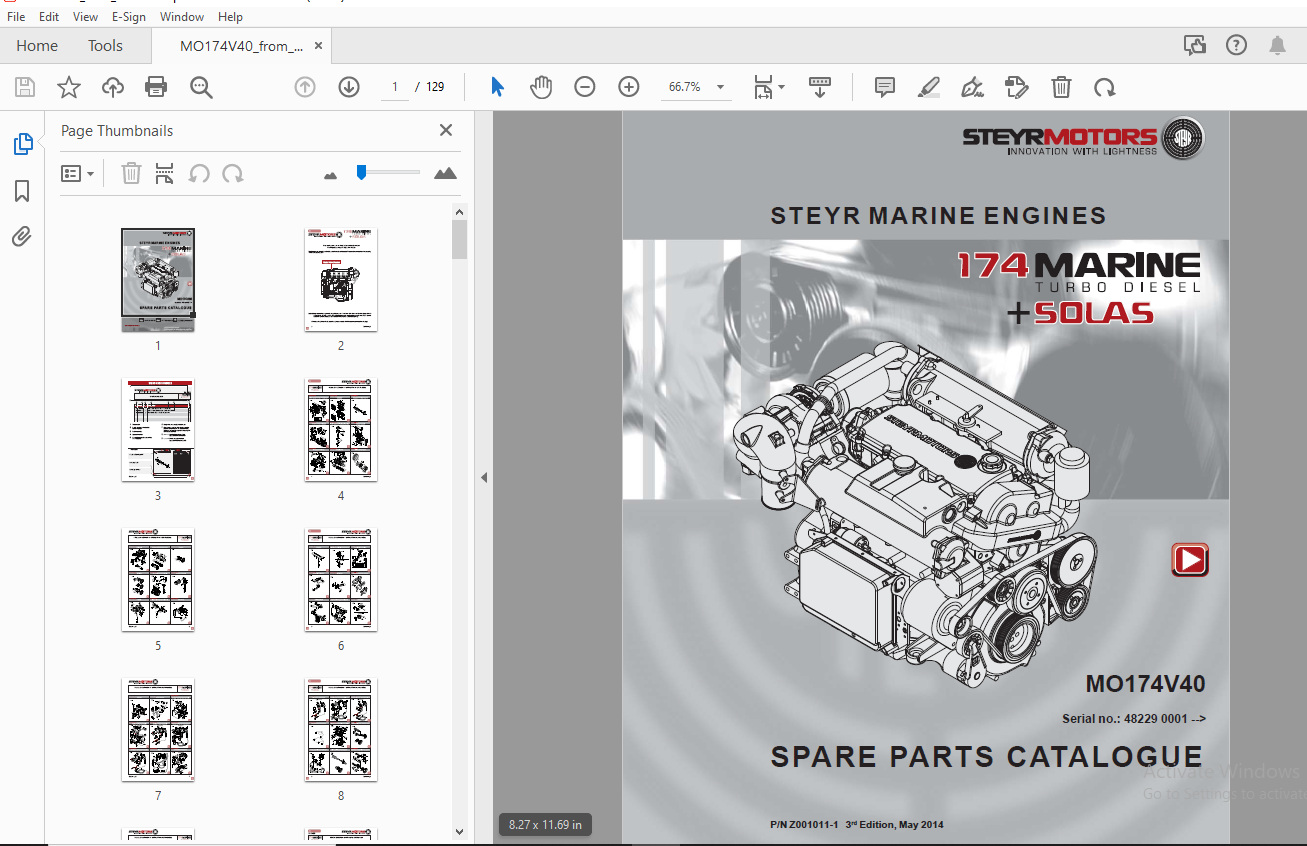The height and width of the screenshot is (846, 1307).
Task: Bookmark file with the star icon
Action: (69, 87)
